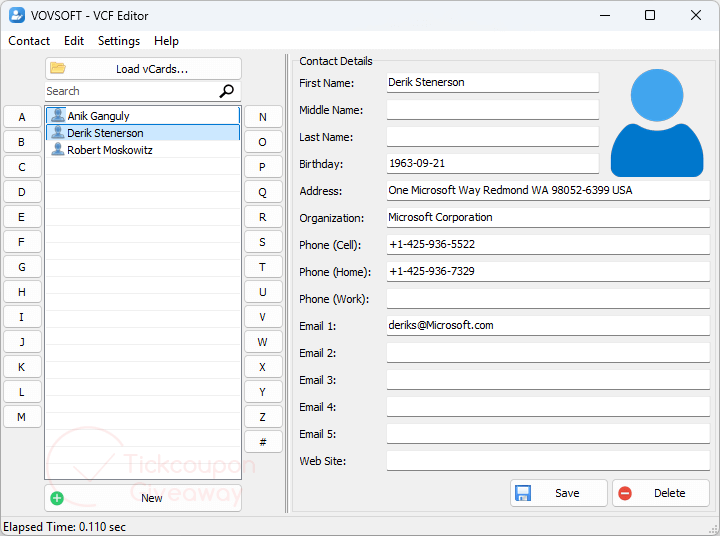Image resolution: width=720 pixels, height=536 pixels.
Task: Filter contacts by letter R
Action: (x=263, y=217)
